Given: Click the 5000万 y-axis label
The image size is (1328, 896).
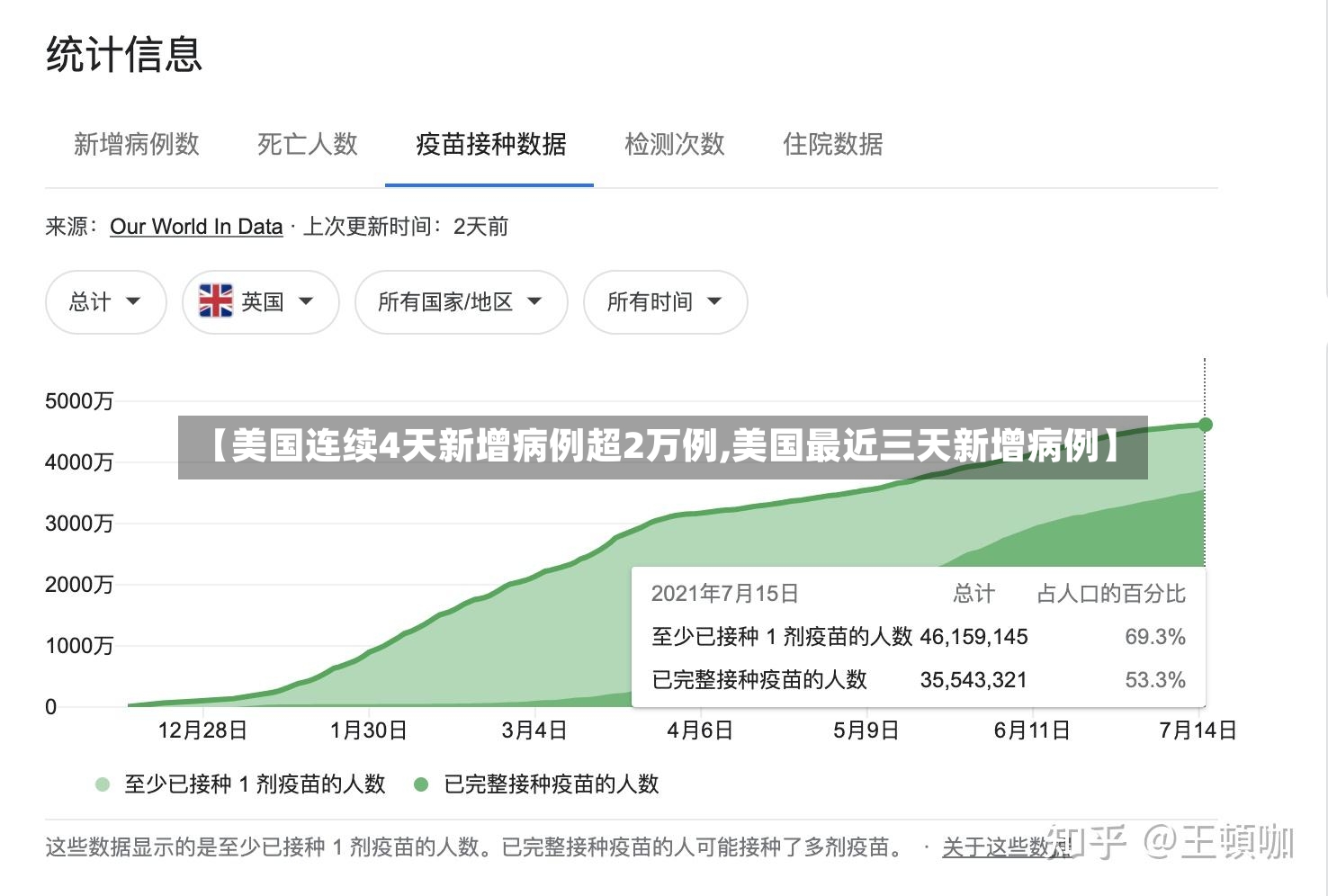Looking at the screenshot, I should tap(79, 401).
